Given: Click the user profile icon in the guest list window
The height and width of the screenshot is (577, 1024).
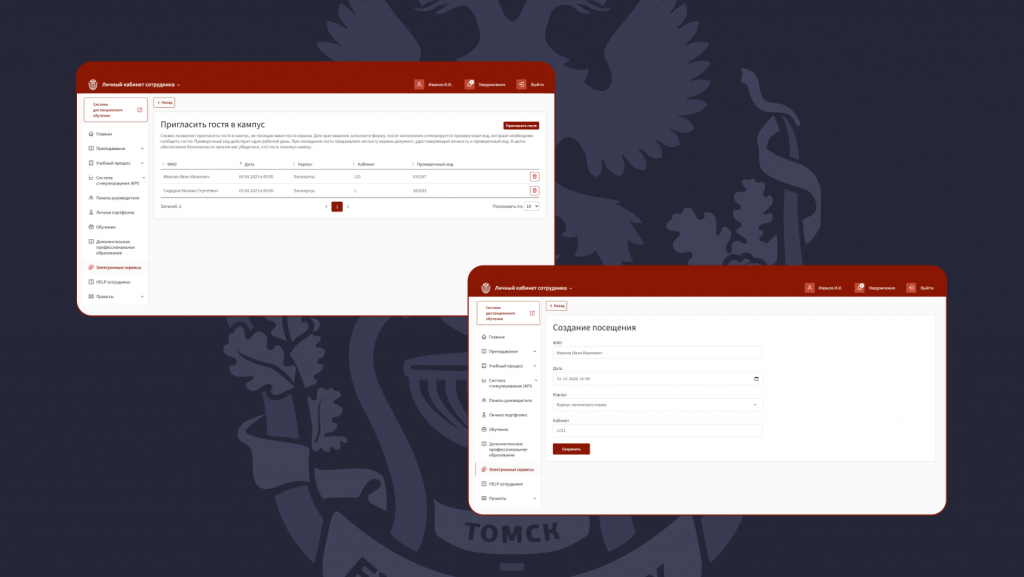Looking at the screenshot, I should tap(419, 84).
